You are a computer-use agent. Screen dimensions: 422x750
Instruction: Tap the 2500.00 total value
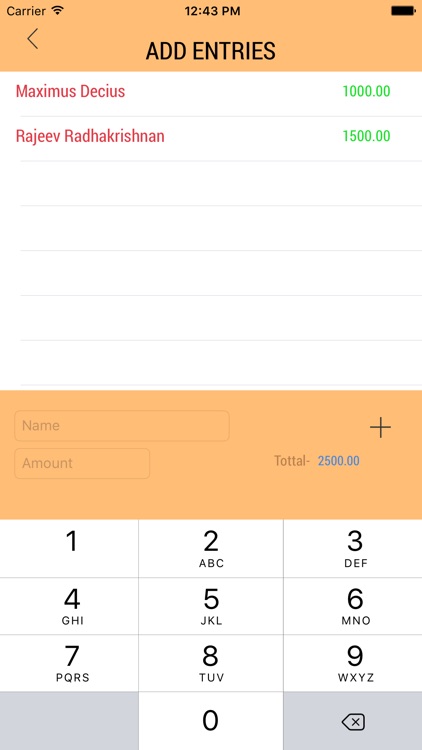coord(339,461)
